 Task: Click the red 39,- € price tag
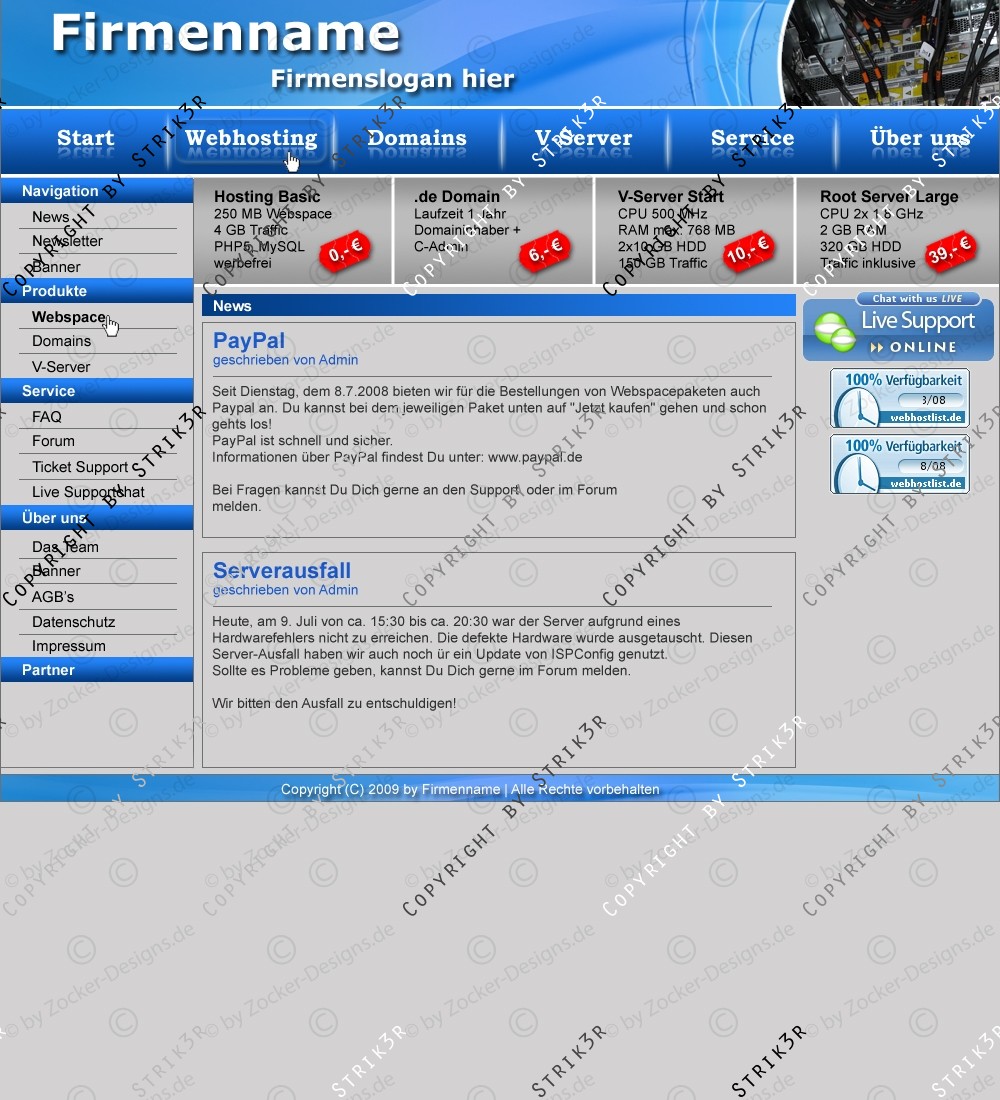pyautogui.click(x=949, y=252)
